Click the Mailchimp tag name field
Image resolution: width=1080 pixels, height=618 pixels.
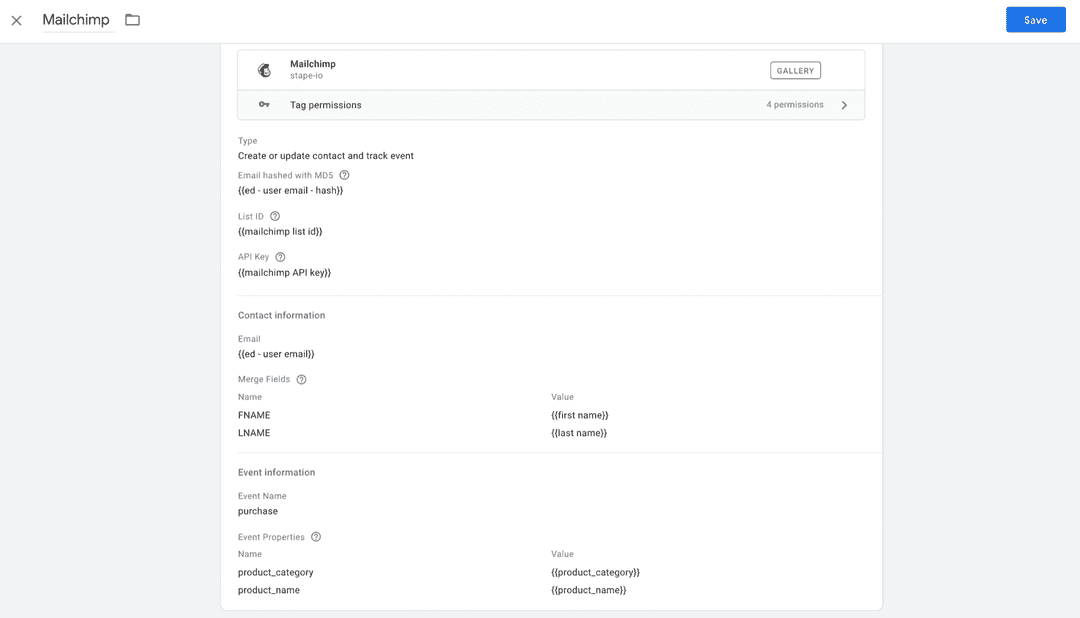click(78, 19)
